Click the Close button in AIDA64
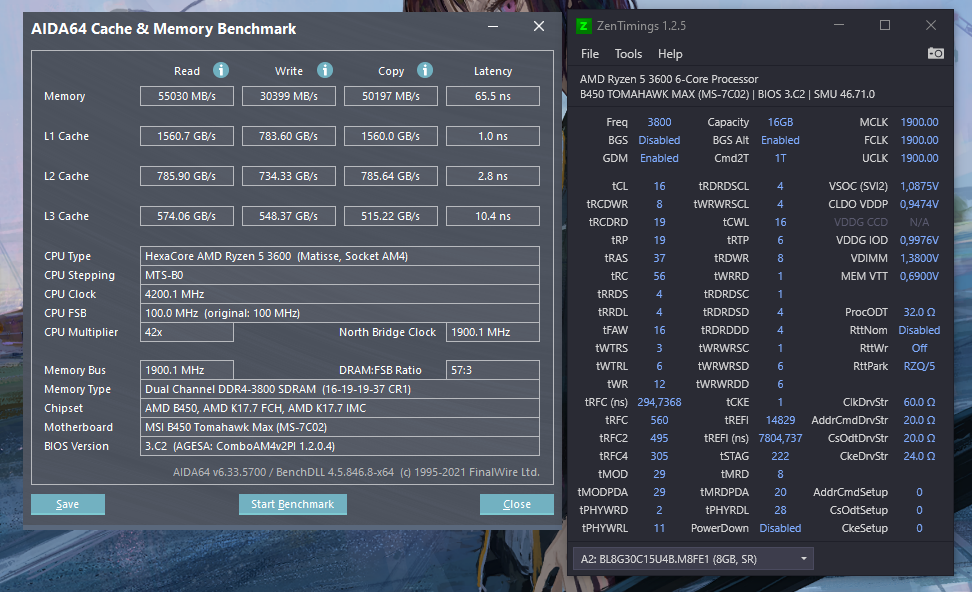This screenshot has width=972, height=592. 516,504
